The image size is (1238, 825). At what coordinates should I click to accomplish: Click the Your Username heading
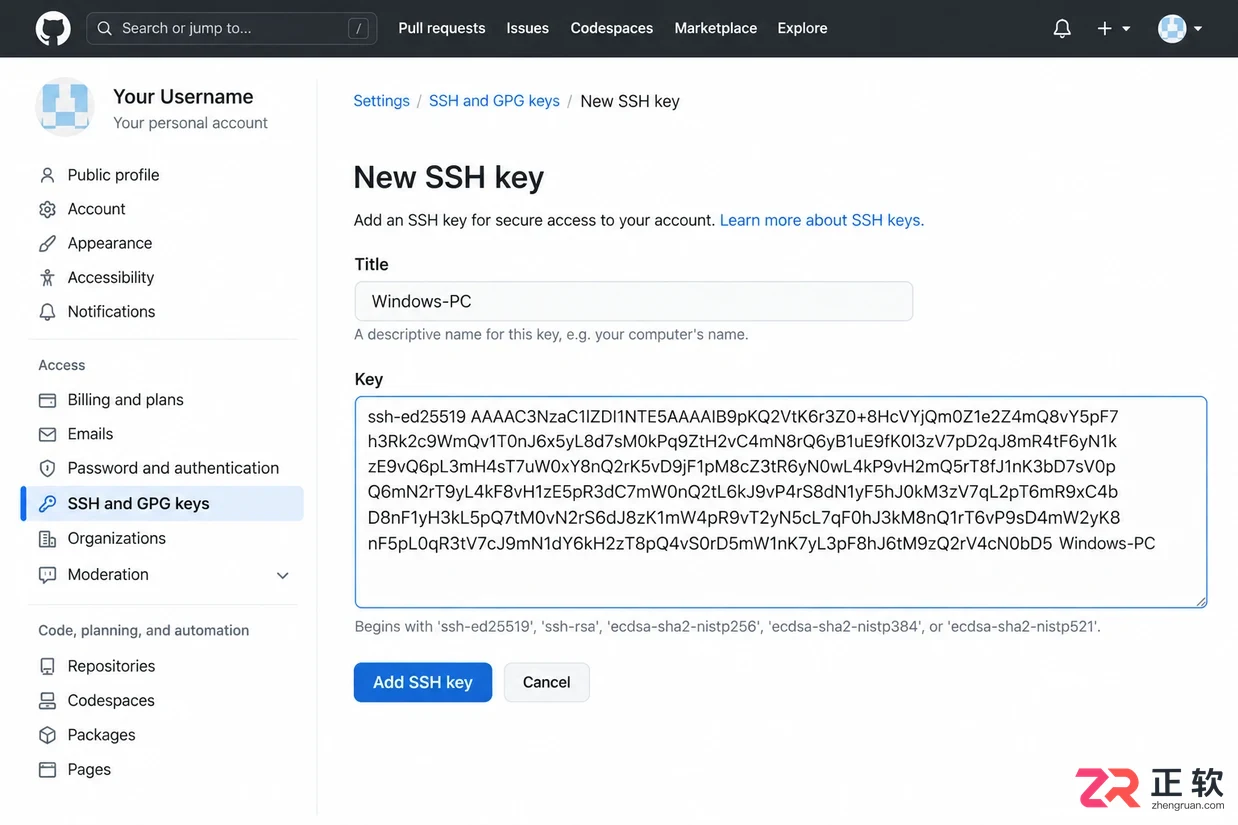[x=183, y=96]
